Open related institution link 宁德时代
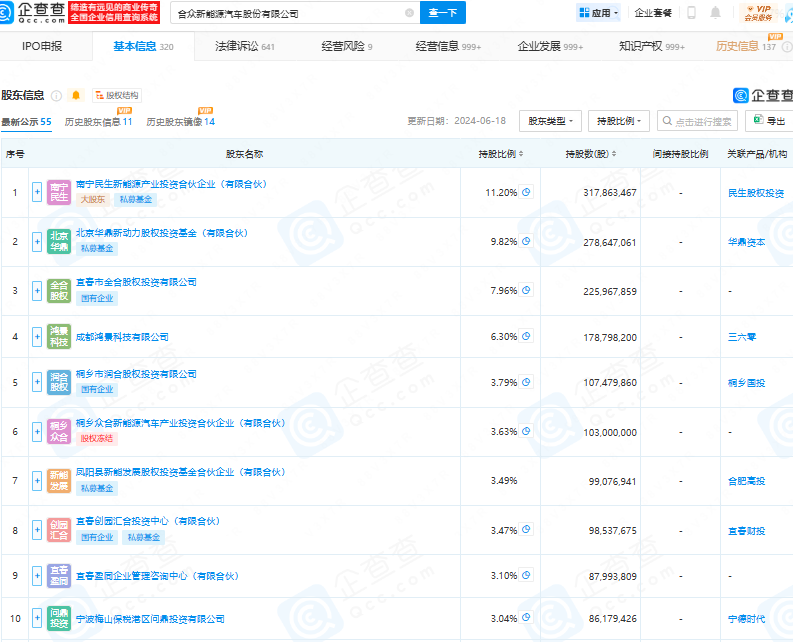Viewport: 793px width, 642px height. [746, 619]
